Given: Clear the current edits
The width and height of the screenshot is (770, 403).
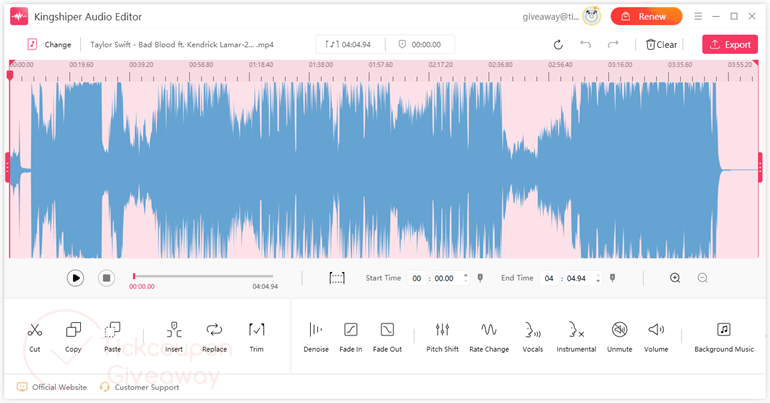Looking at the screenshot, I should coord(661,45).
